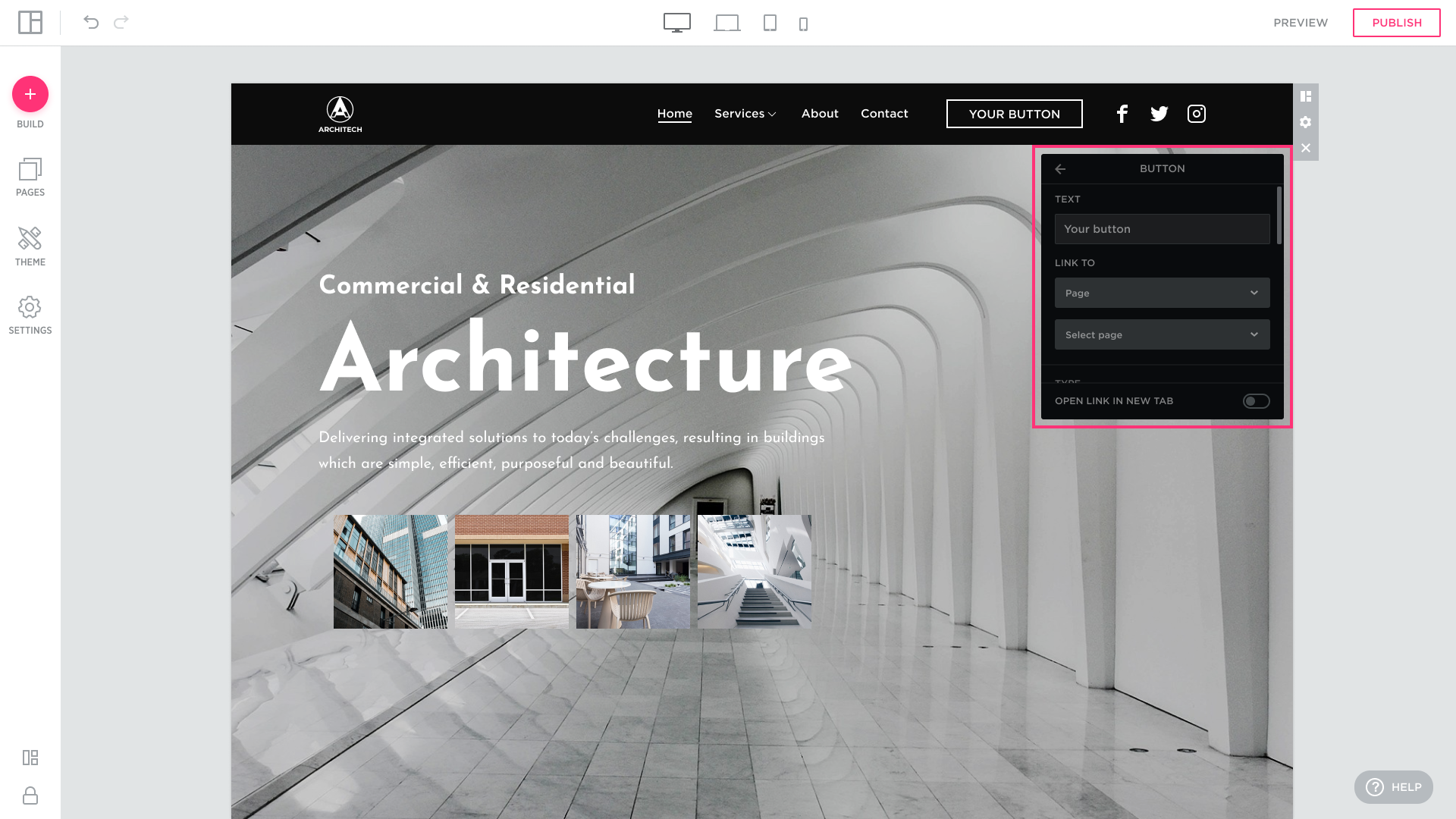Screen dimensions: 1456x819
Task: Switch to tablet device preview
Action: tap(770, 23)
